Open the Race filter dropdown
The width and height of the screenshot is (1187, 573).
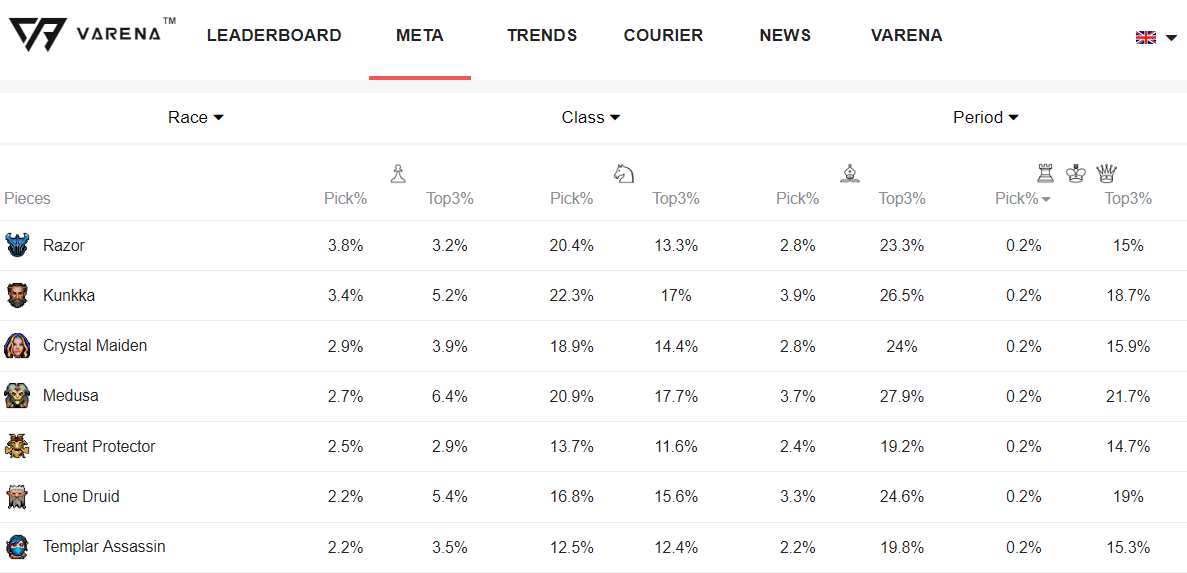196,118
